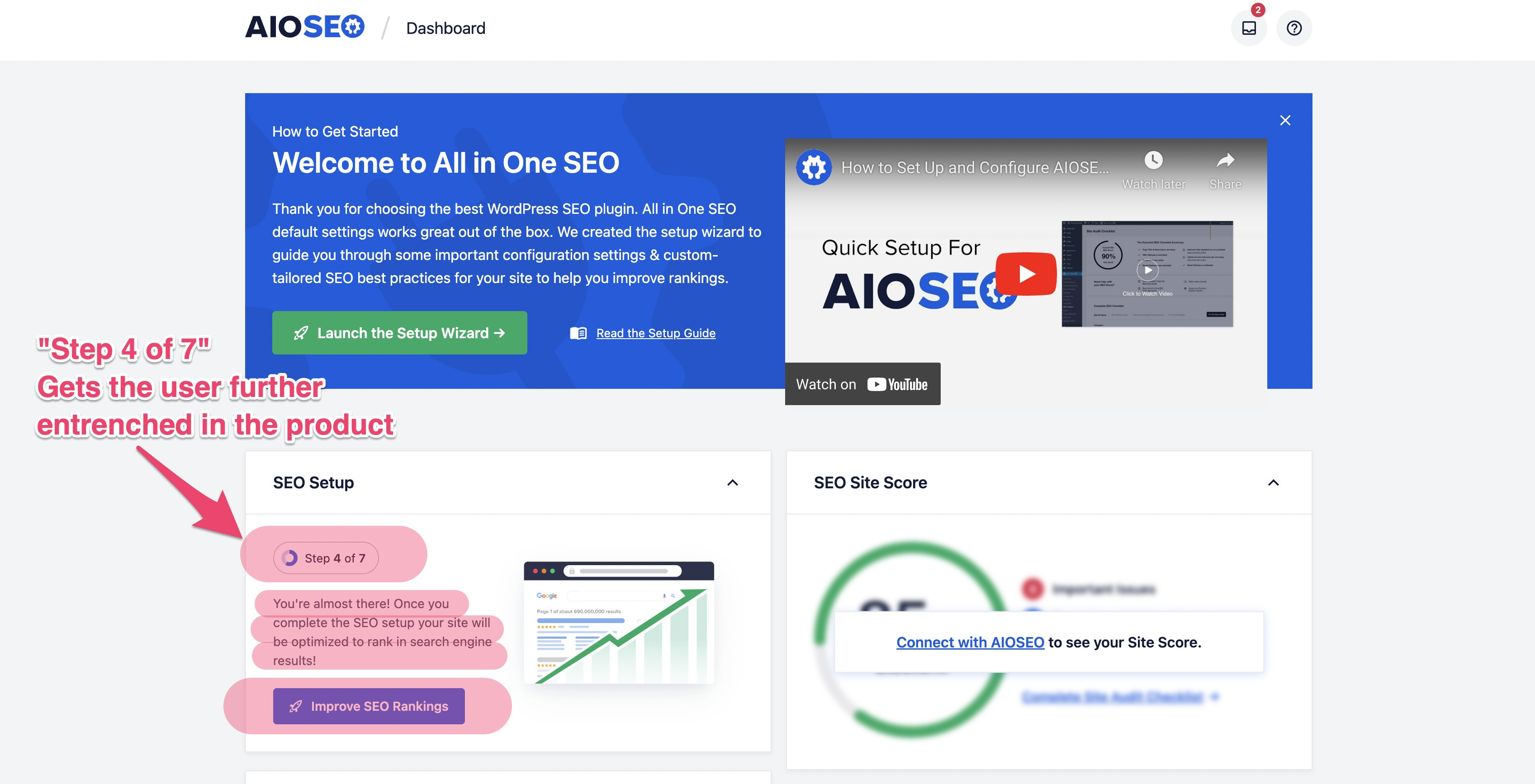Click the Share arrow icon on video

(x=1225, y=160)
